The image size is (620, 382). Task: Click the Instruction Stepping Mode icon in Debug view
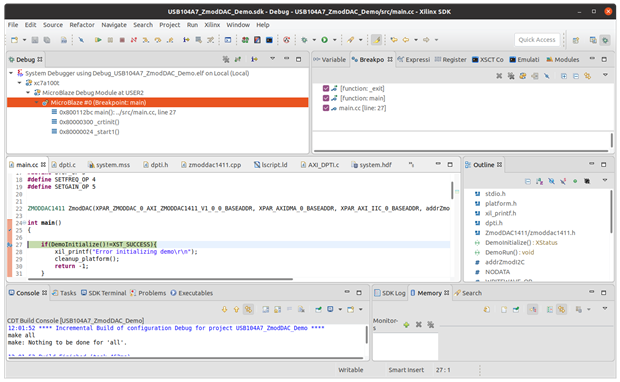(x=254, y=59)
